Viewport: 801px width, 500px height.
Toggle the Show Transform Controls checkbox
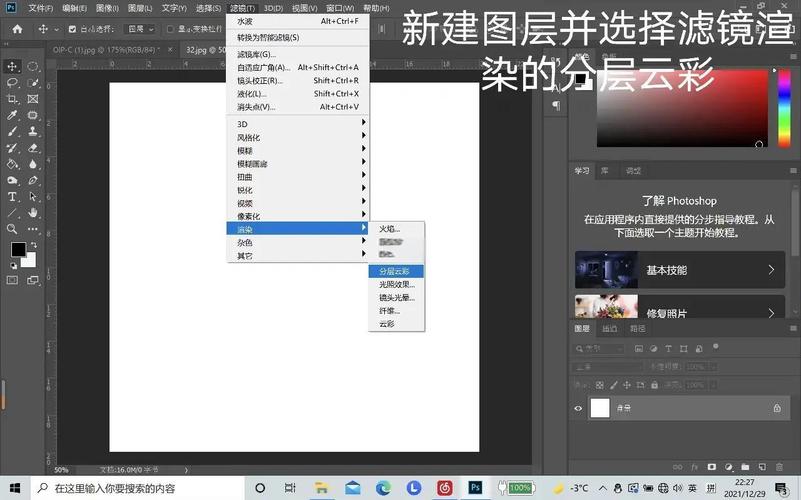coord(170,30)
